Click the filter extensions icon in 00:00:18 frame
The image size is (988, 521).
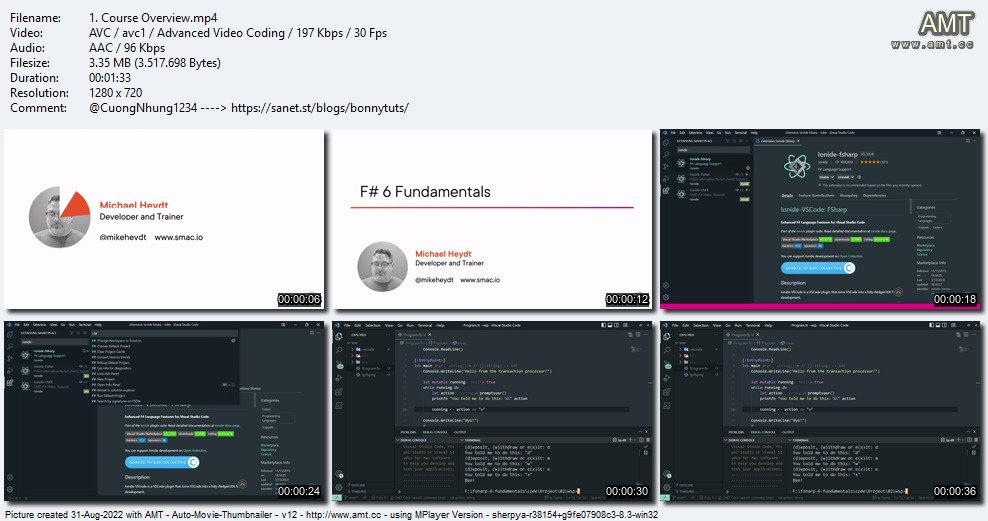pyautogui.click(x=727, y=141)
